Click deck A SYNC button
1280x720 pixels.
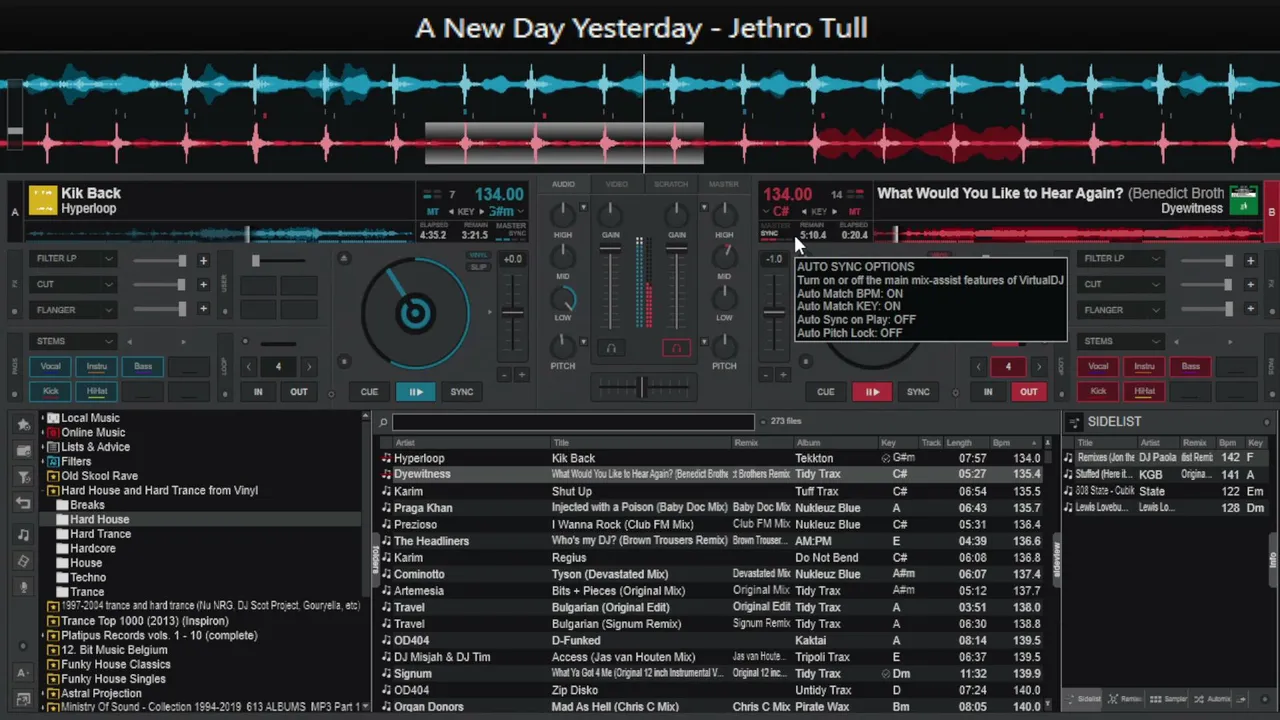pos(461,392)
